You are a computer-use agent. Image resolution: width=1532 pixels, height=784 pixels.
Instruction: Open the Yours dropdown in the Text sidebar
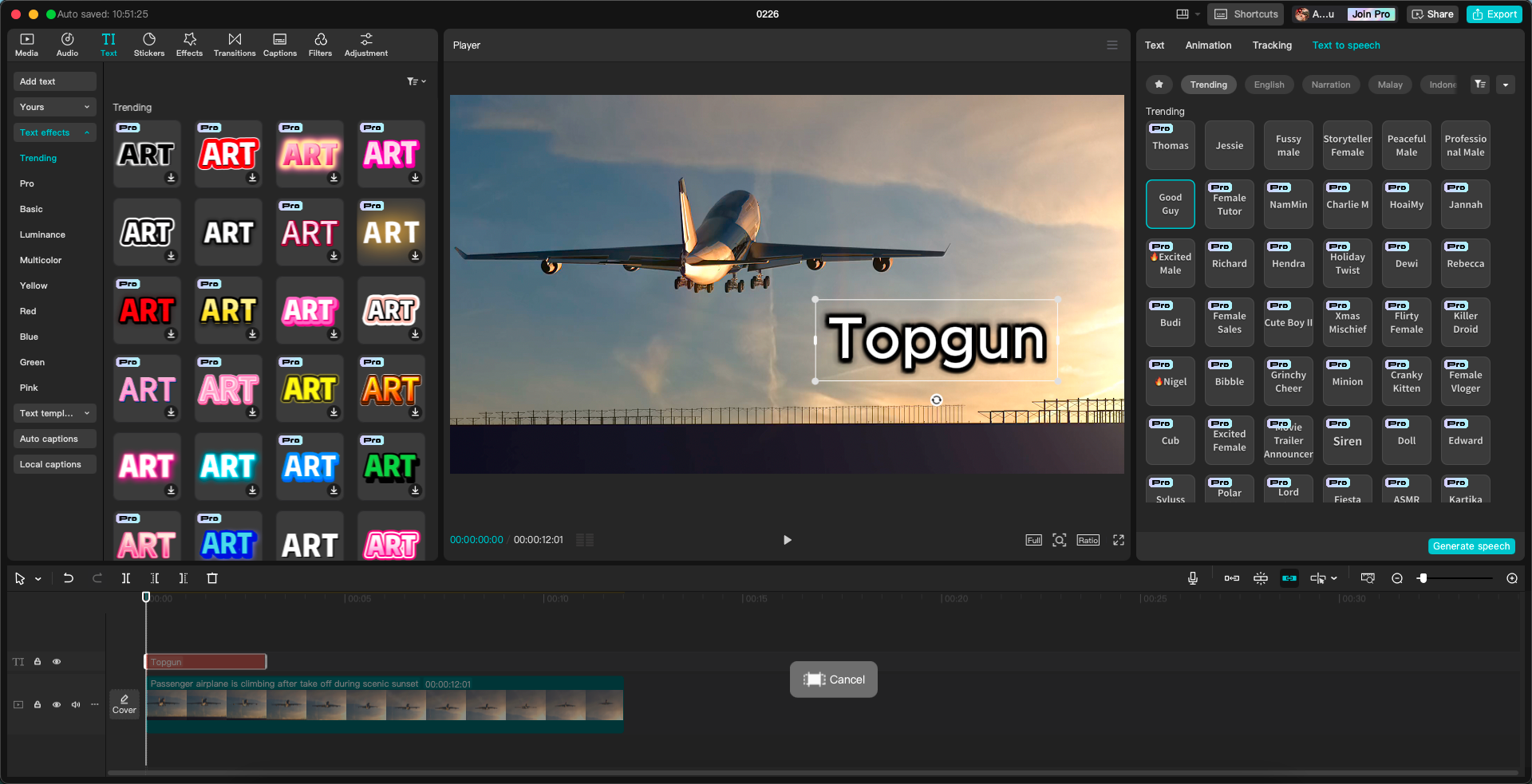click(x=54, y=106)
